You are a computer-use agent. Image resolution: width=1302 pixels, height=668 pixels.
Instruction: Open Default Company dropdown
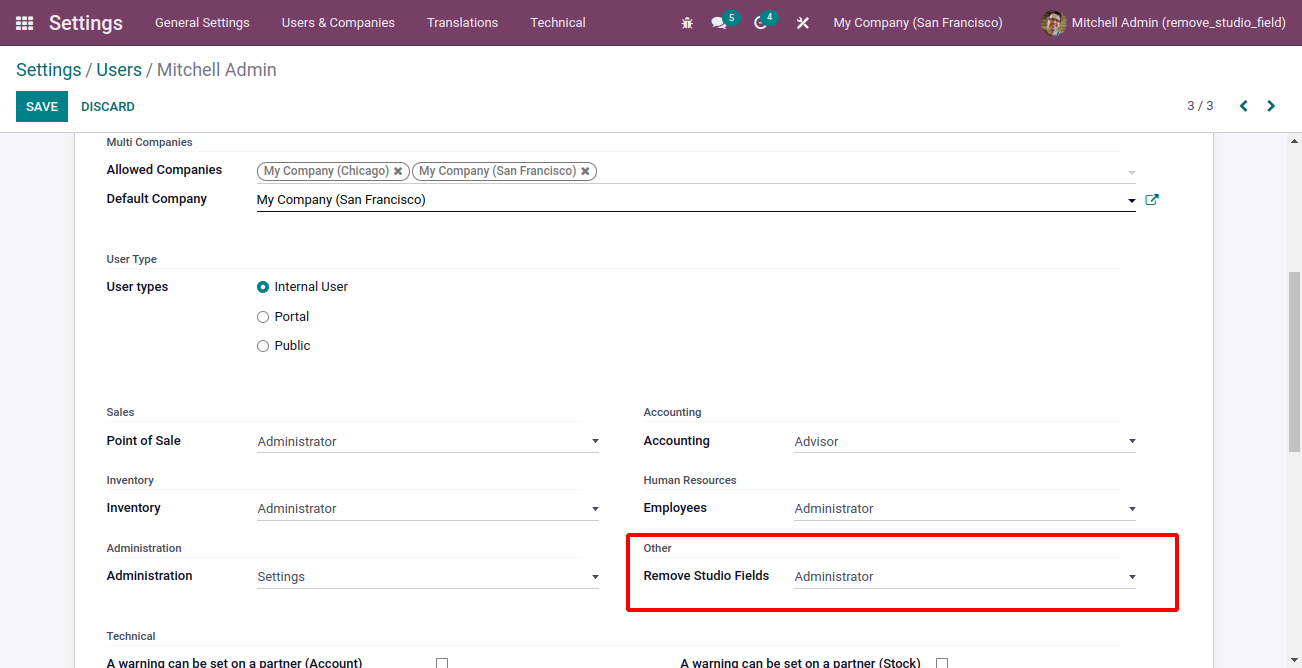point(696,200)
